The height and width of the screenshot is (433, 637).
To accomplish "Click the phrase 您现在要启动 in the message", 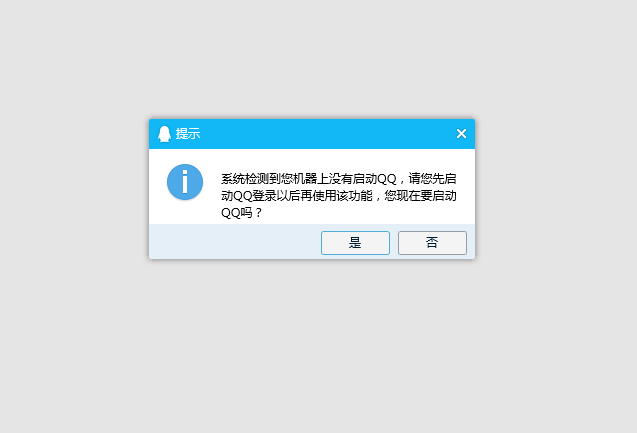I will (x=420, y=196).
